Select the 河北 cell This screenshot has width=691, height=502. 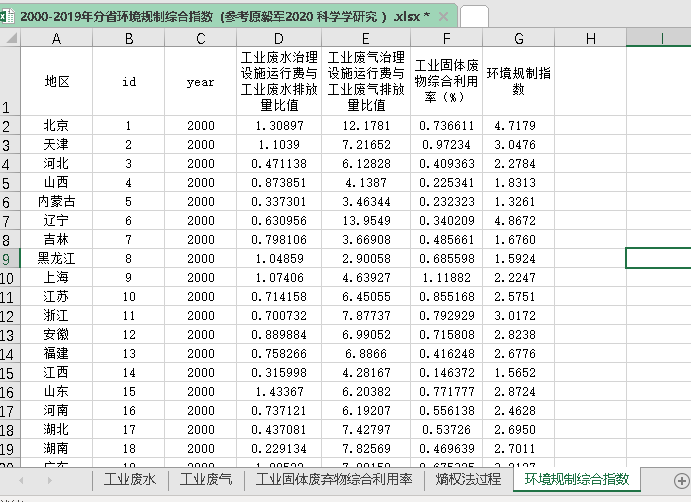click(56, 164)
